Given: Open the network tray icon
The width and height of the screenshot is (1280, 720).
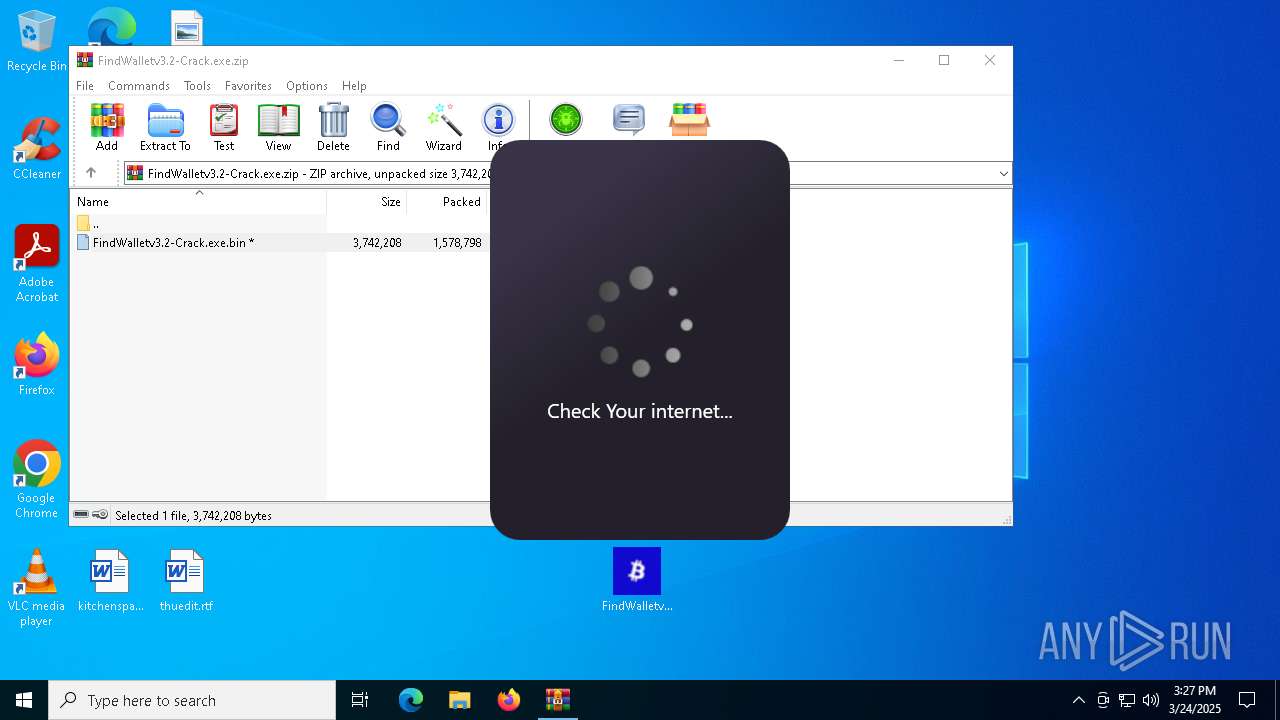Looking at the screenshot, I should 1127,700.
